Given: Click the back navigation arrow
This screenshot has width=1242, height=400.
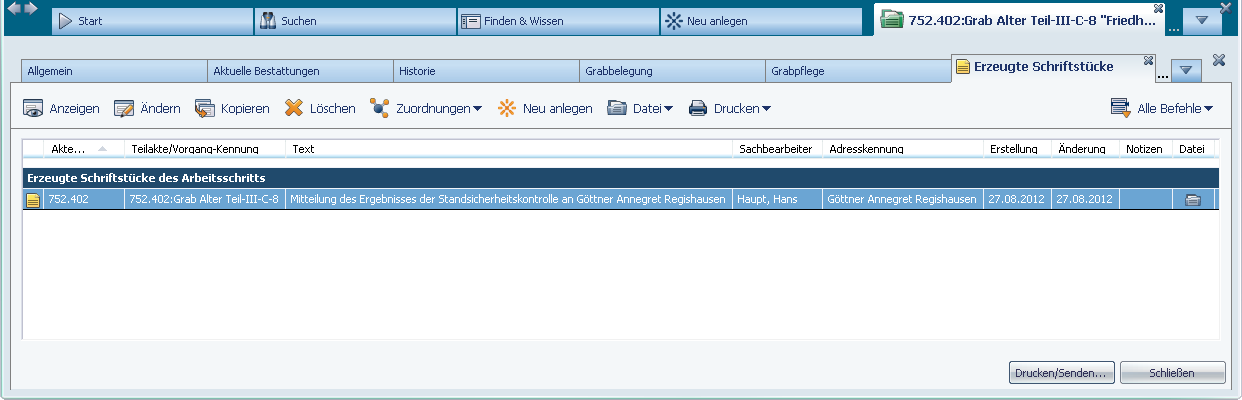Looking at the screenshot, I should click(x=13, y=9).
